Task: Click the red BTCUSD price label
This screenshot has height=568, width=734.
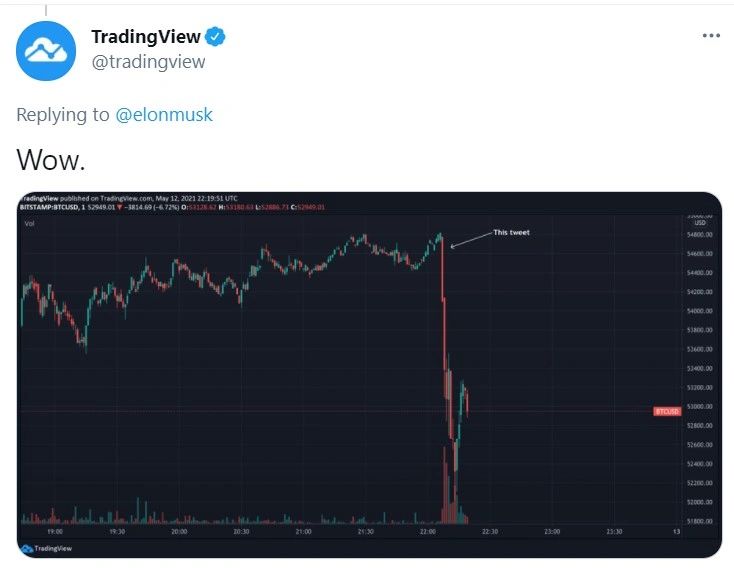Action: click(667, 411)
